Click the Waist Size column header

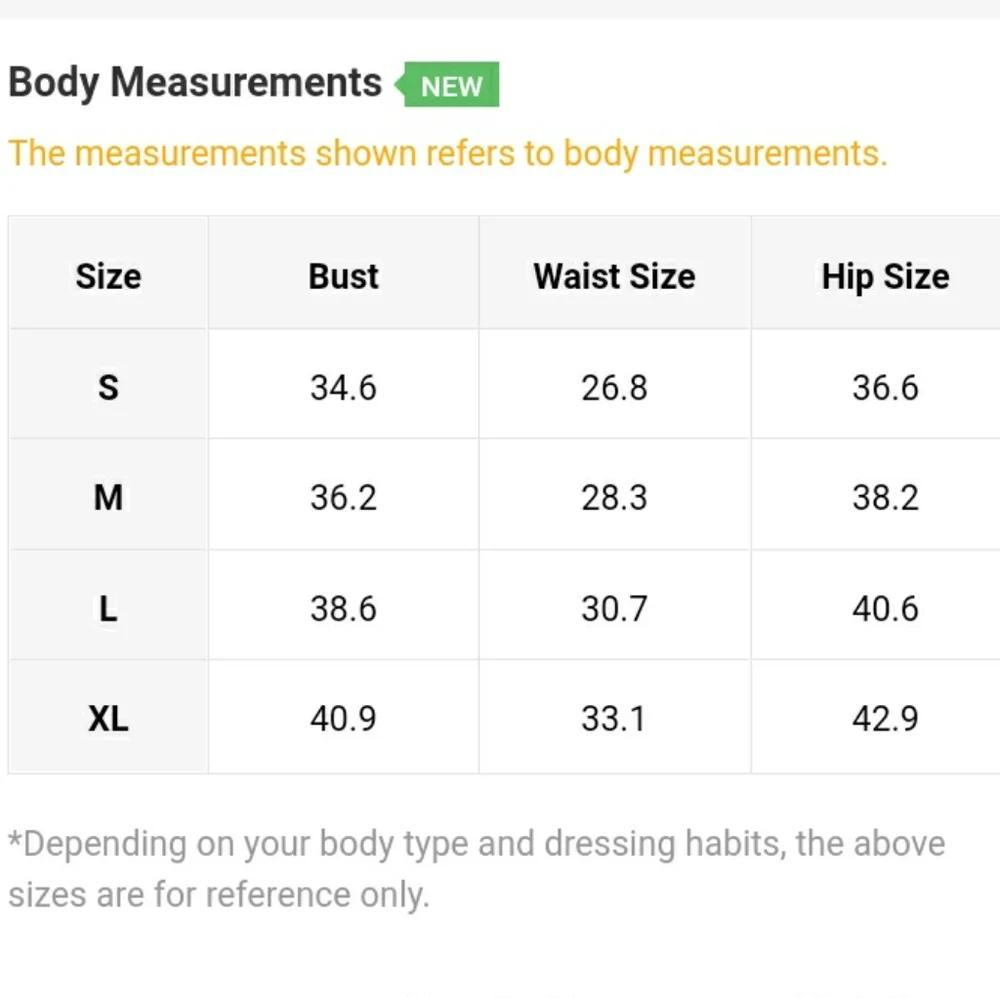click(614, 276)
